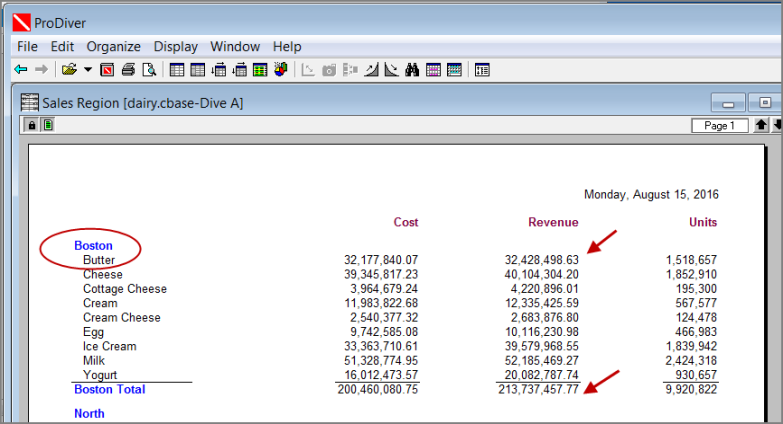Click the open folder toolbar icon

point(69,70)
